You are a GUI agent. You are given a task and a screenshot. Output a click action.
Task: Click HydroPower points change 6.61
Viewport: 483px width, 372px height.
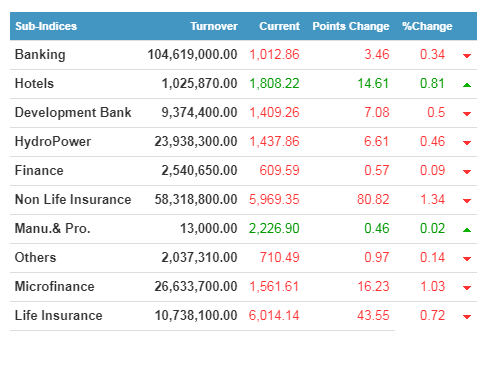[x=377, y=142]
